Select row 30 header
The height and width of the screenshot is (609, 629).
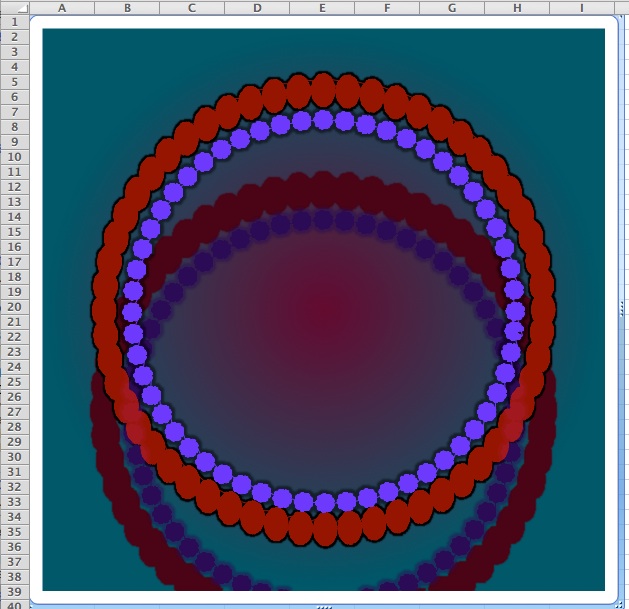[x=14, y=457]
